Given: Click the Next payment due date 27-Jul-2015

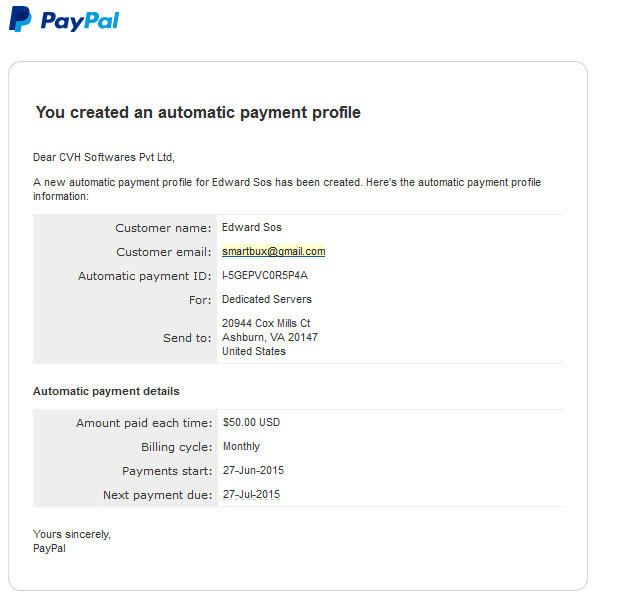Looking at the screenshot, I should coord(251,494).
